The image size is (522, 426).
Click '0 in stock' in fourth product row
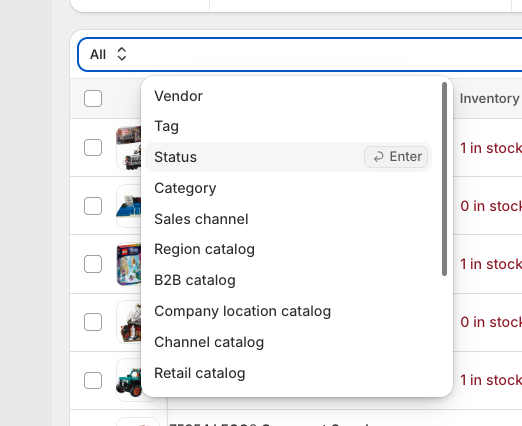(491, 322)
